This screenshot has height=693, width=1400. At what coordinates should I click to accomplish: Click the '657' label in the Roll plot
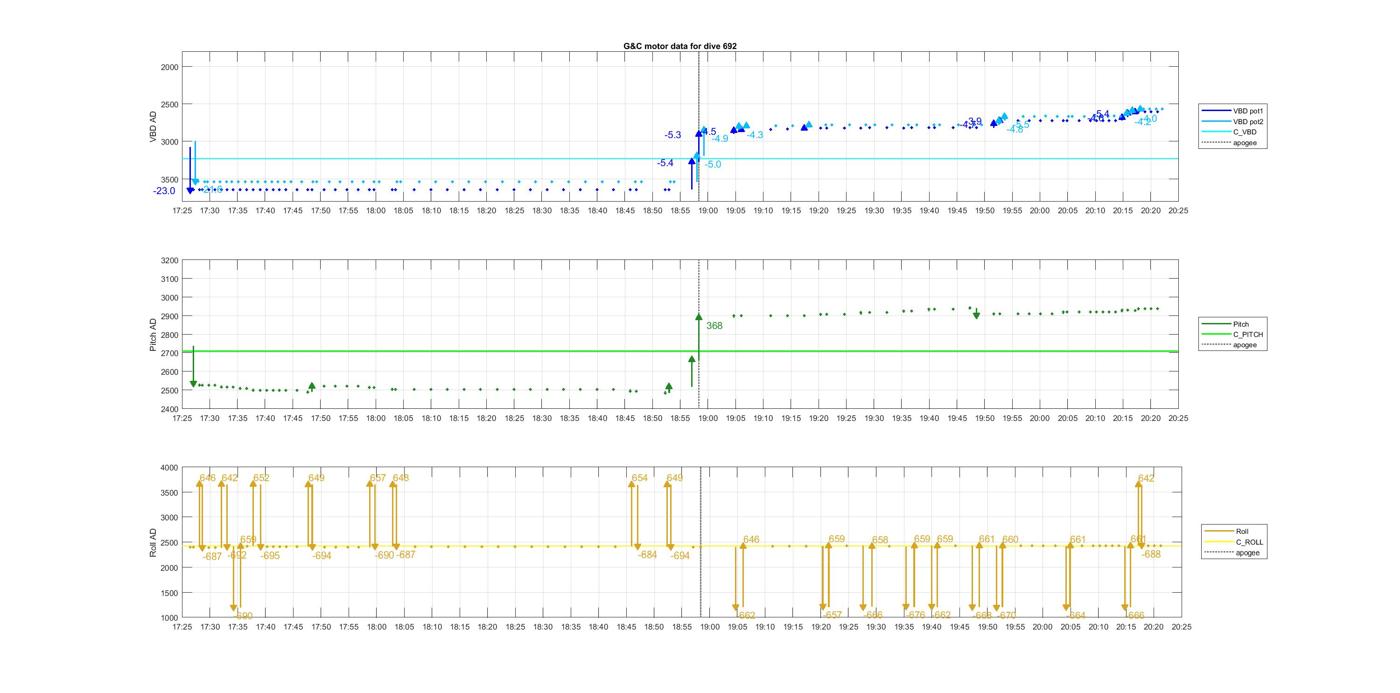coord(378,478)
